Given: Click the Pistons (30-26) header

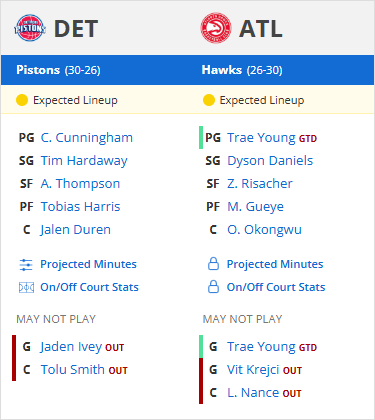Looking at the screenshot, I should pyautogui.click(x=58, y=70).
